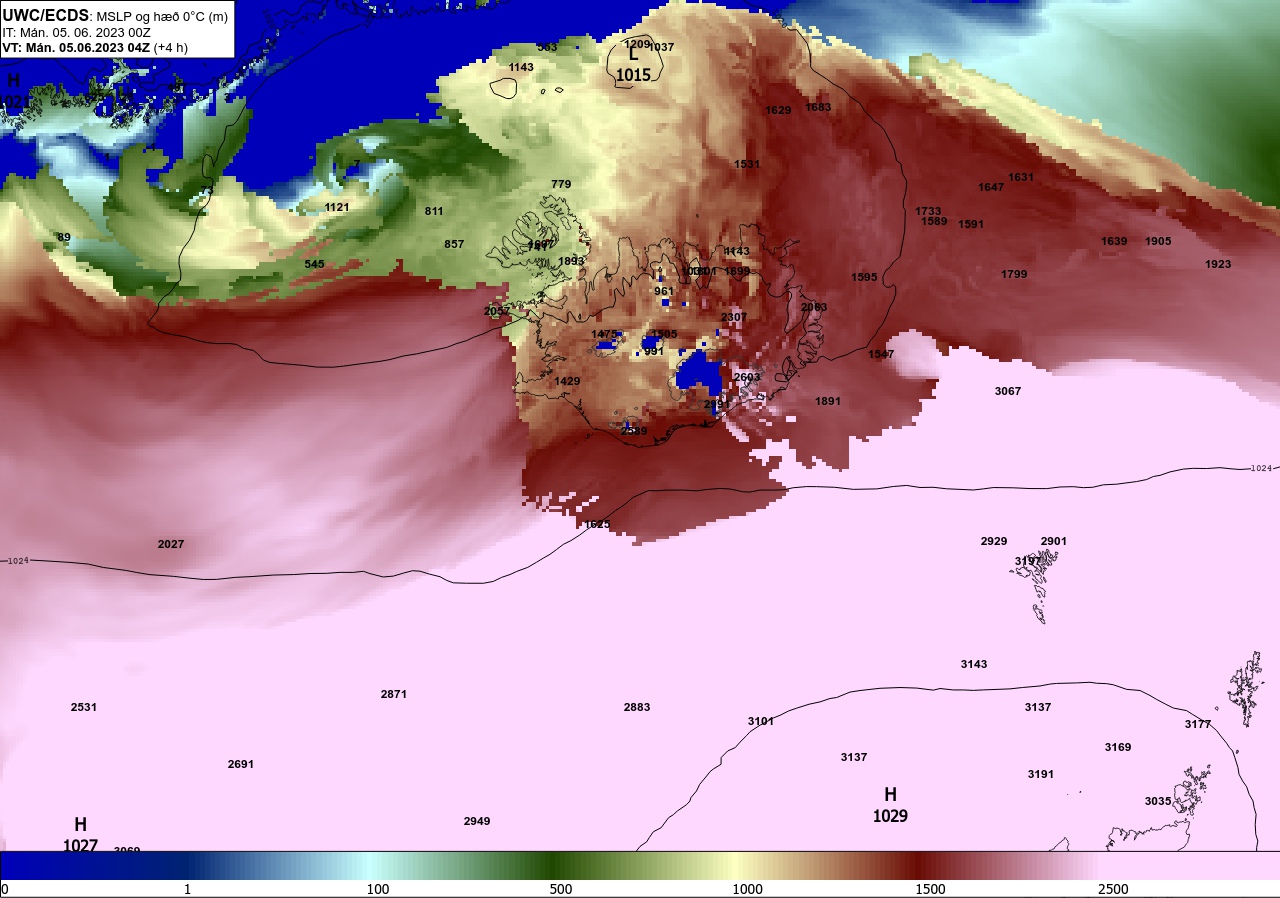
Task: Select the 'IT: Mán. 05. 06. 2023 00Z' line
Action: pos(76,32)
